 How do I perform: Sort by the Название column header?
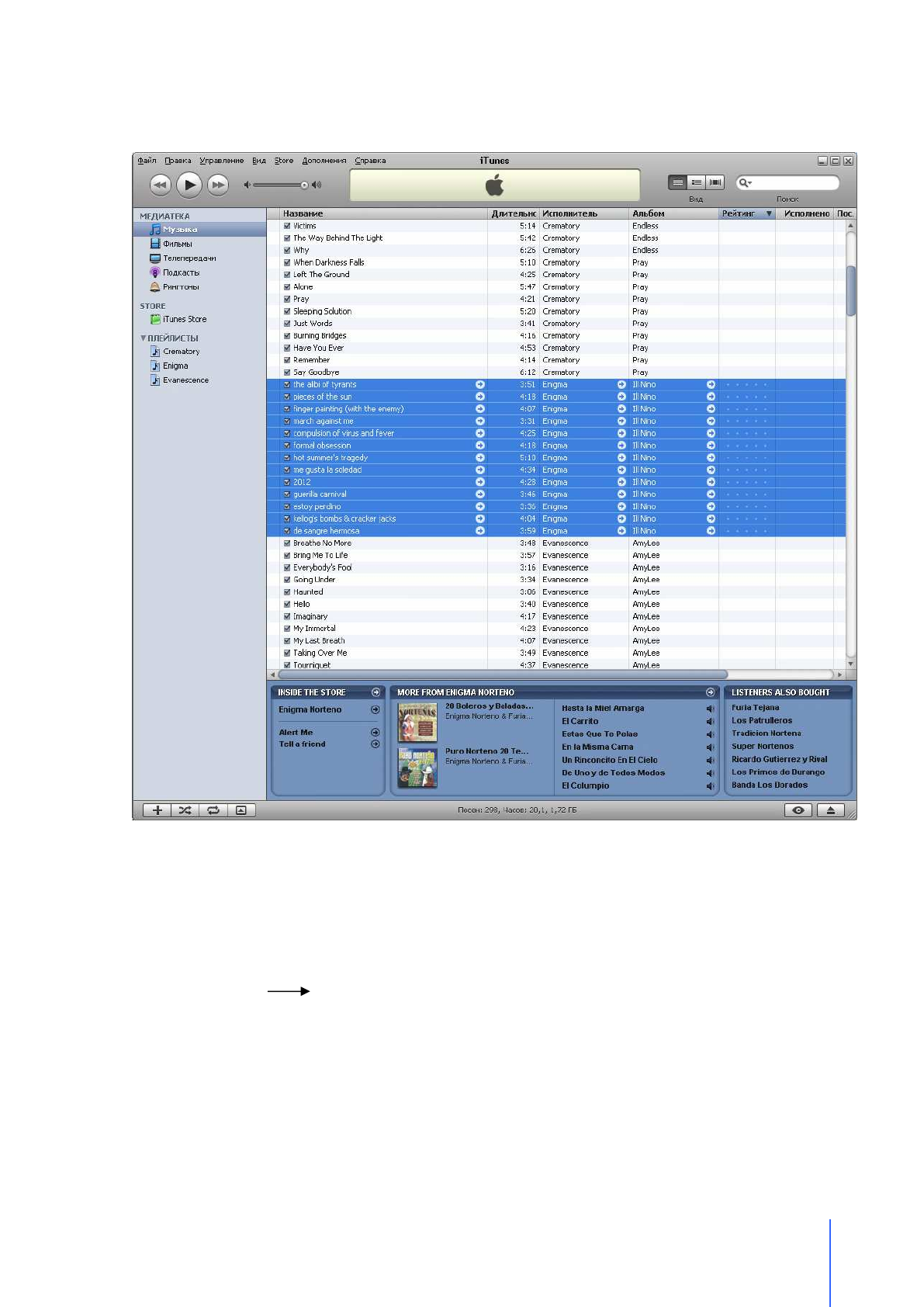383,213
